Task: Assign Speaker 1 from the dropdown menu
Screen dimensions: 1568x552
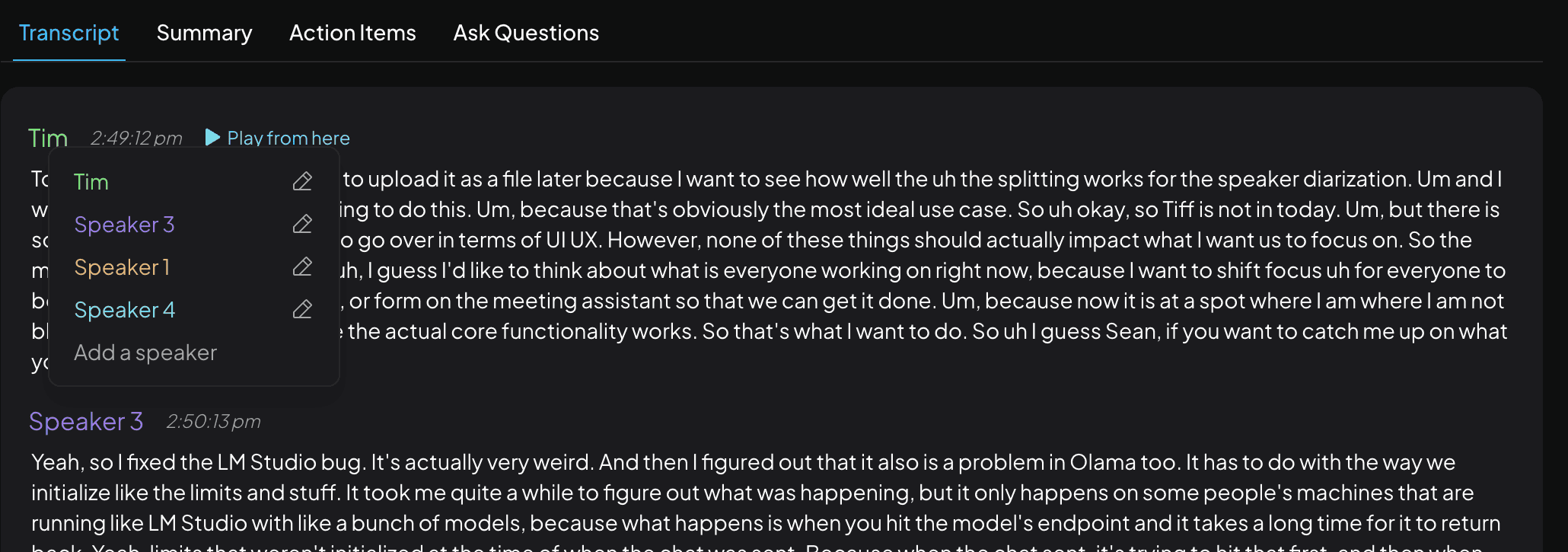Action: click(122, 267)
